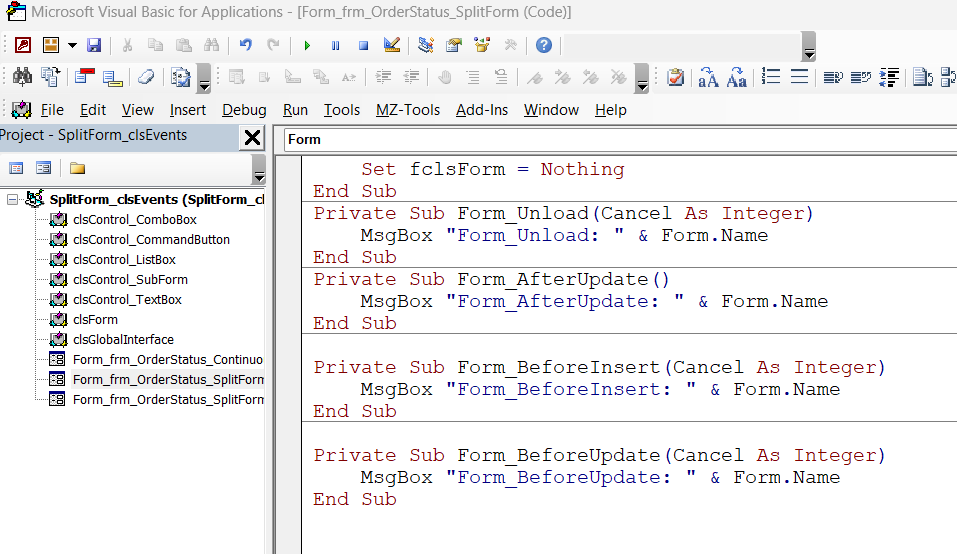Open the Tools menu
This screenshot has width=957, height=554.
coord(341,110)
